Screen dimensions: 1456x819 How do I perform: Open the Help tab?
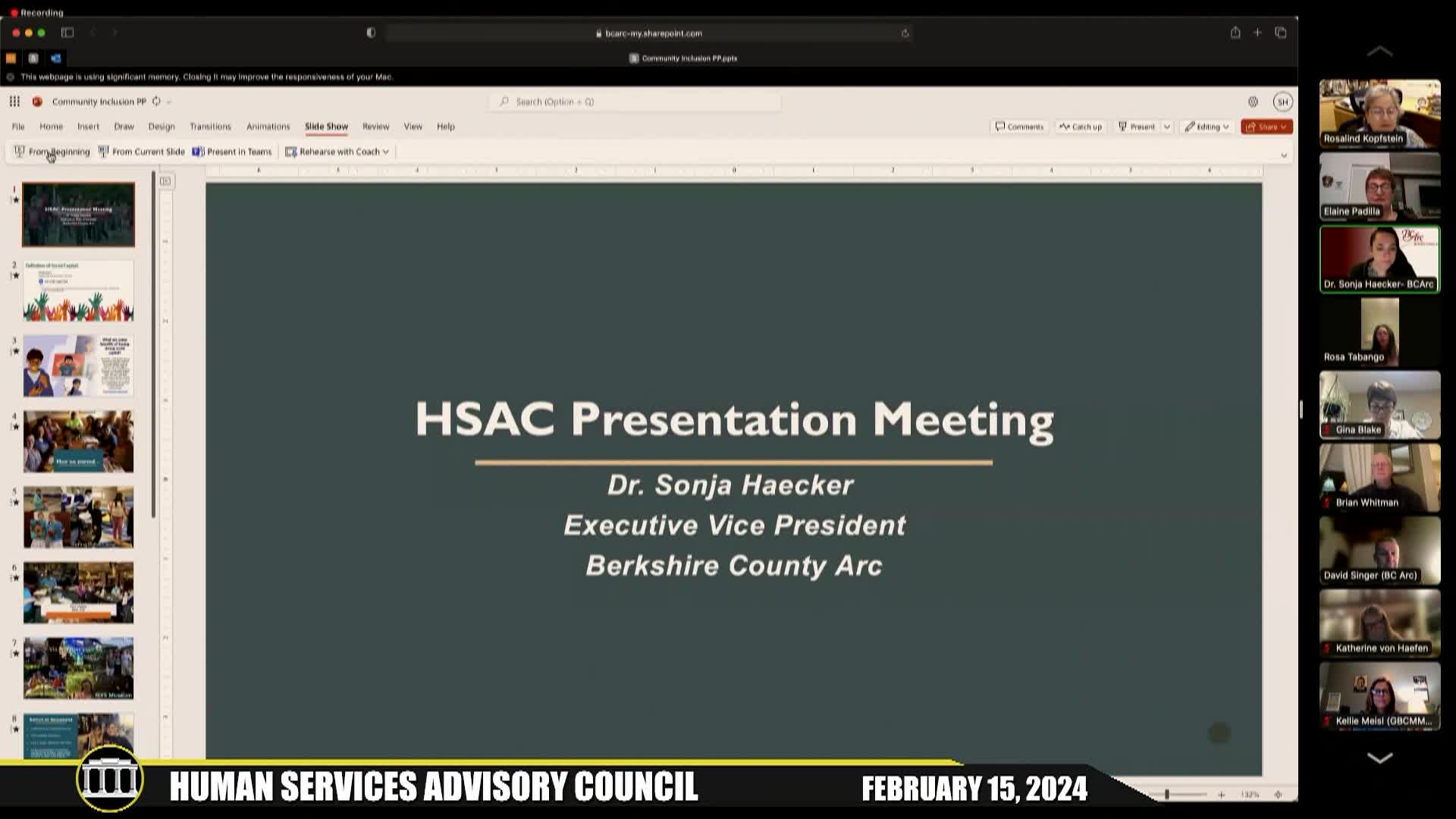tap(446, 127)
